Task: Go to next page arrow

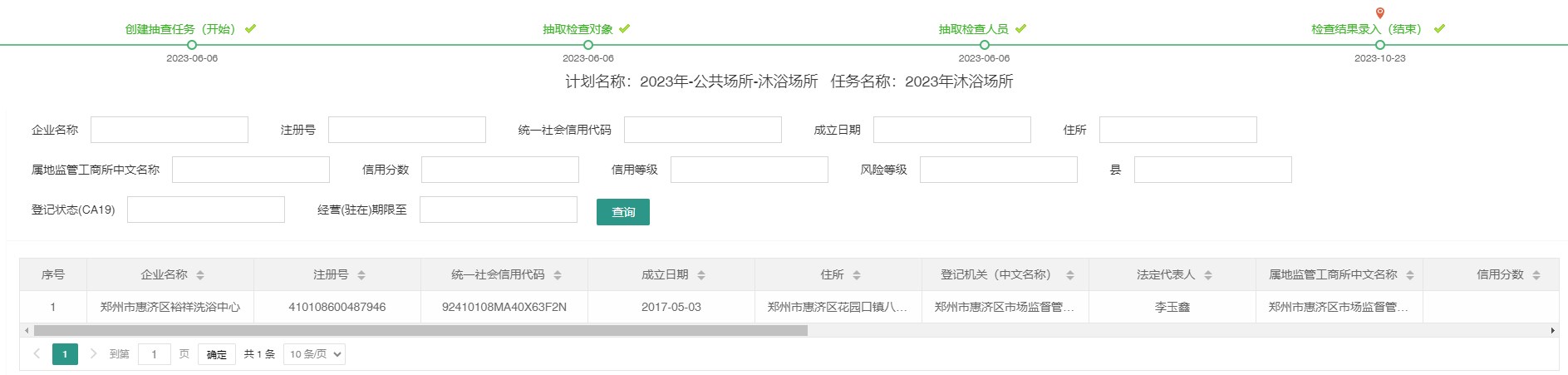Action: (93, 353)
